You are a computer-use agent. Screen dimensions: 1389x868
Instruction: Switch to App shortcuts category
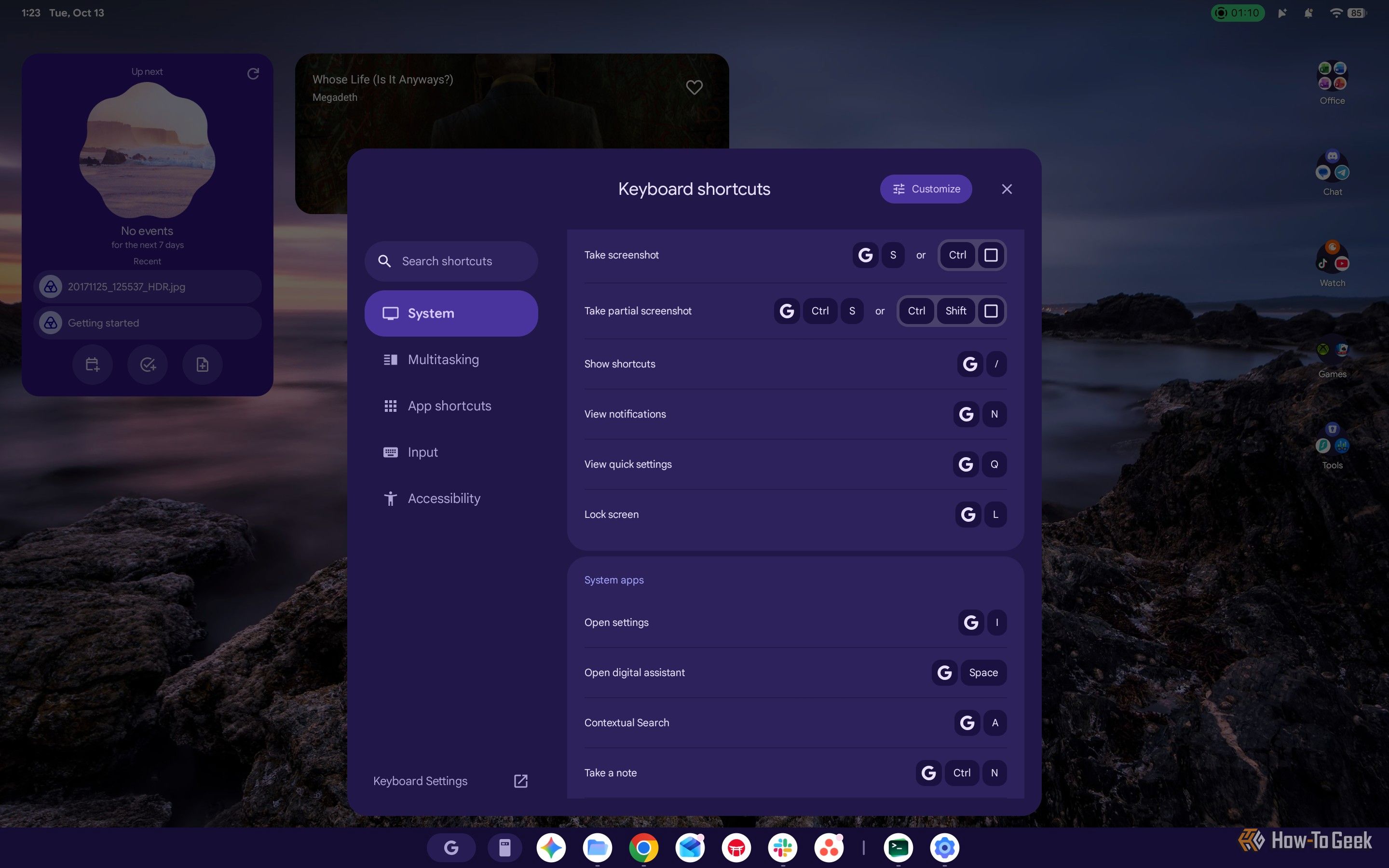450,406
